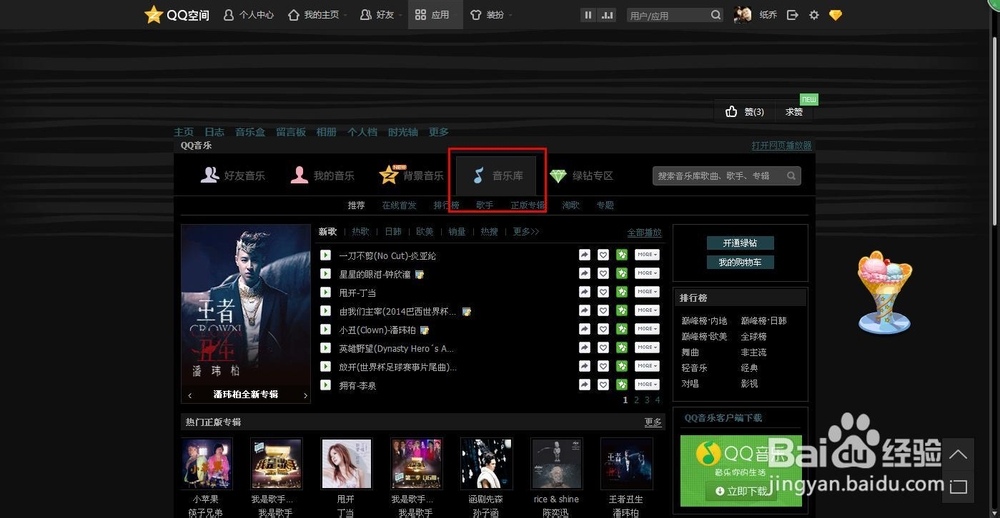Switch to the 背景音乐 tab
The height and width of the screenshot is (518, 1000).
point(411,175)
